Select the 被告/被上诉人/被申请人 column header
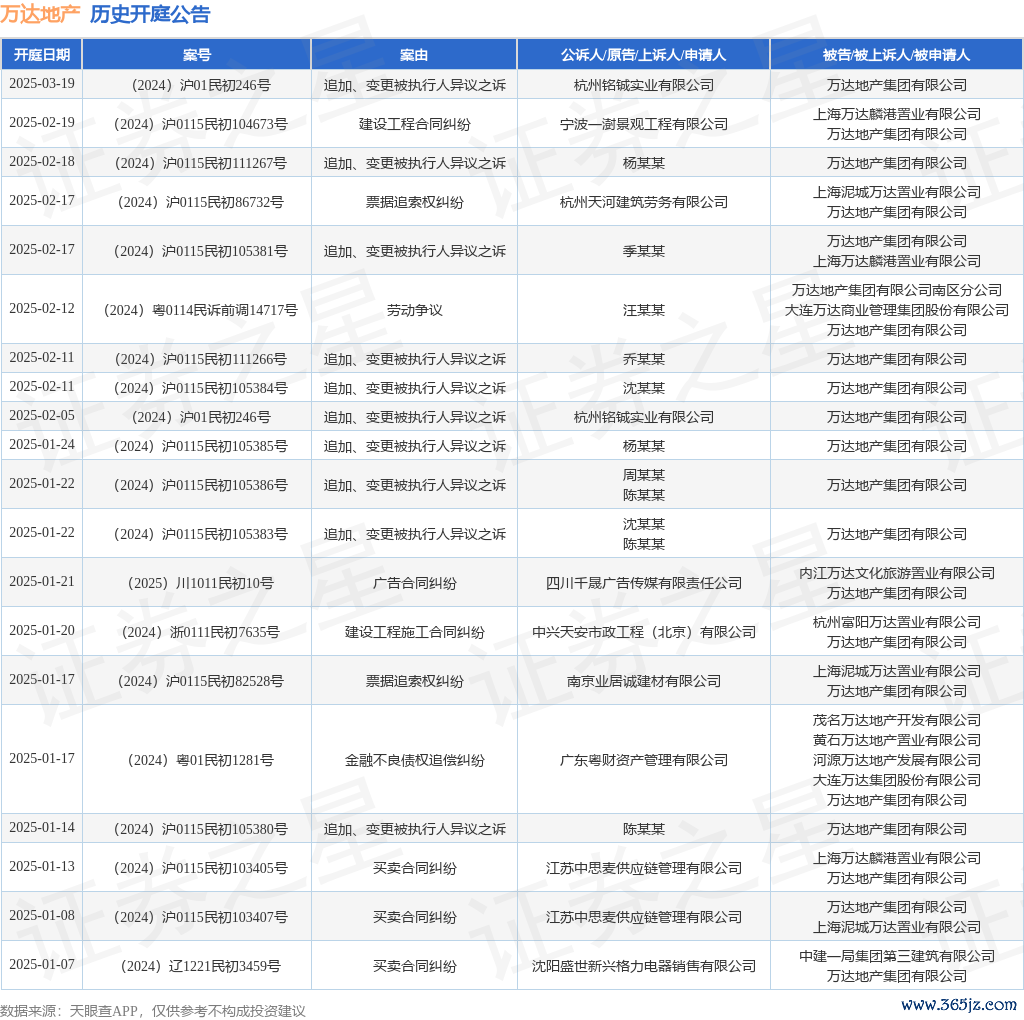This screenshot has width=1024, height=1020. pos(896,55)
